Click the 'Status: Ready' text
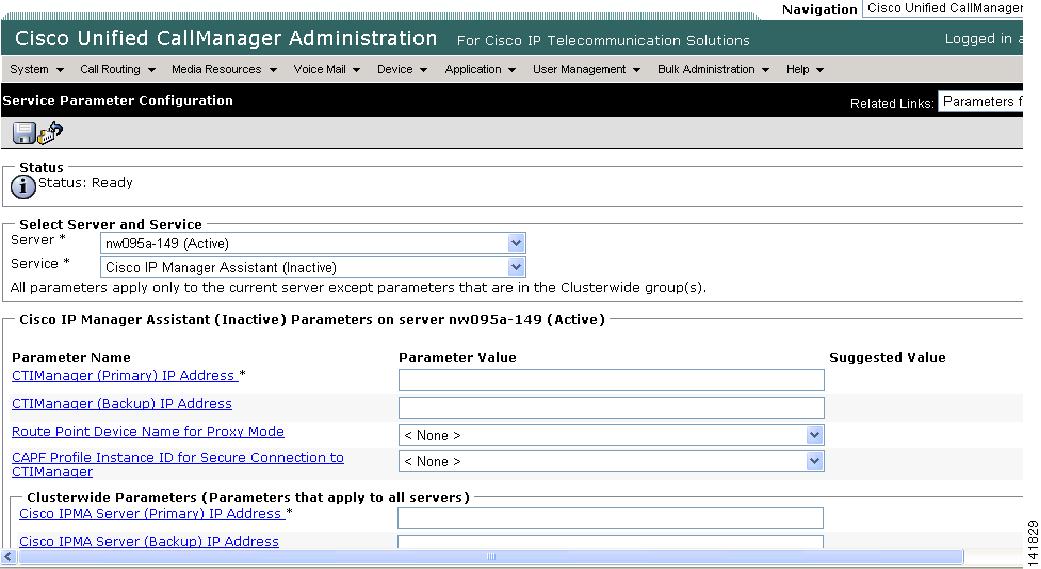The width and height of the screenshot is (1041, 569). click(85, 183)
